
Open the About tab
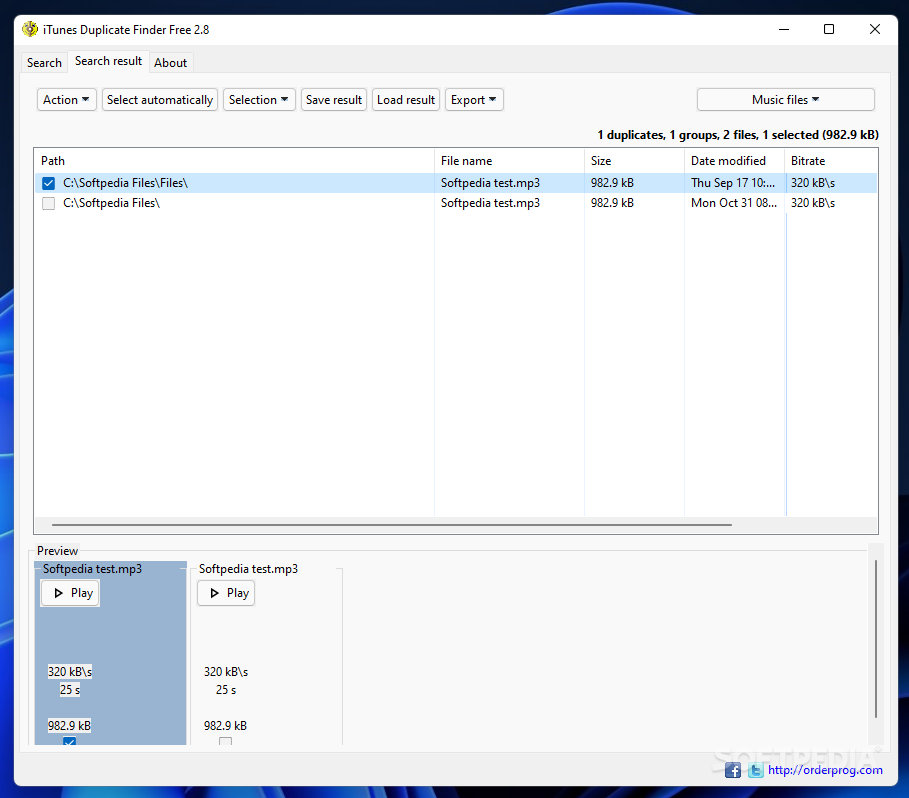click(x=170, y=63)
